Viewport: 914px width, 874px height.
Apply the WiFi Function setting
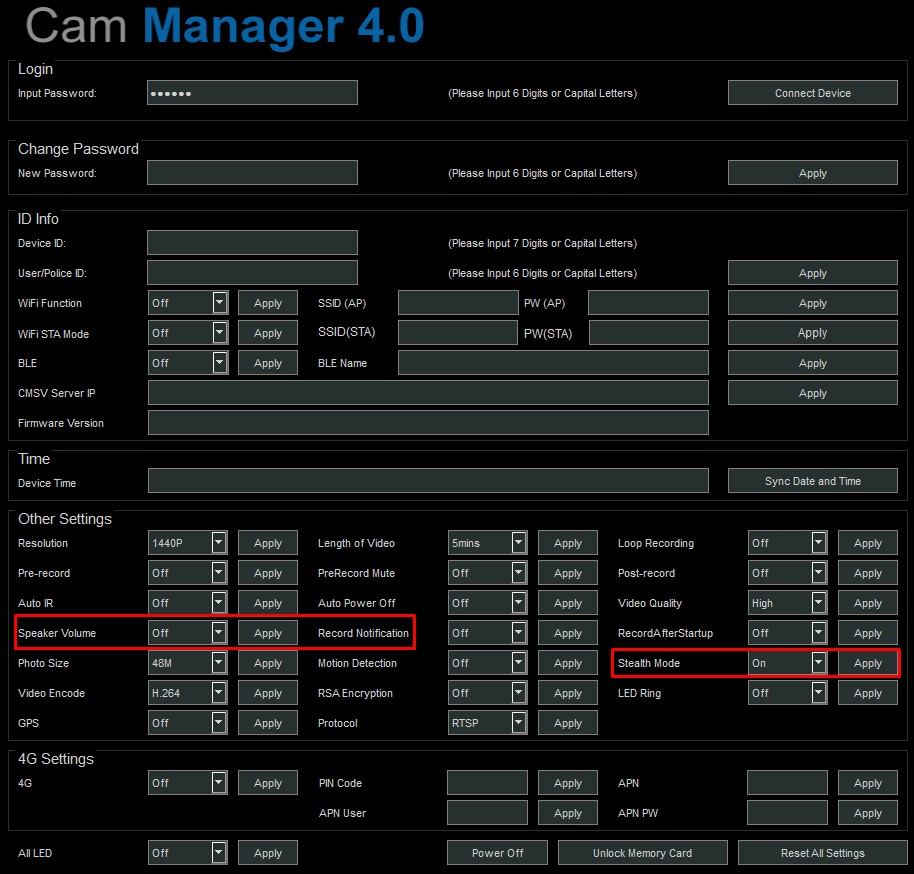268,303
